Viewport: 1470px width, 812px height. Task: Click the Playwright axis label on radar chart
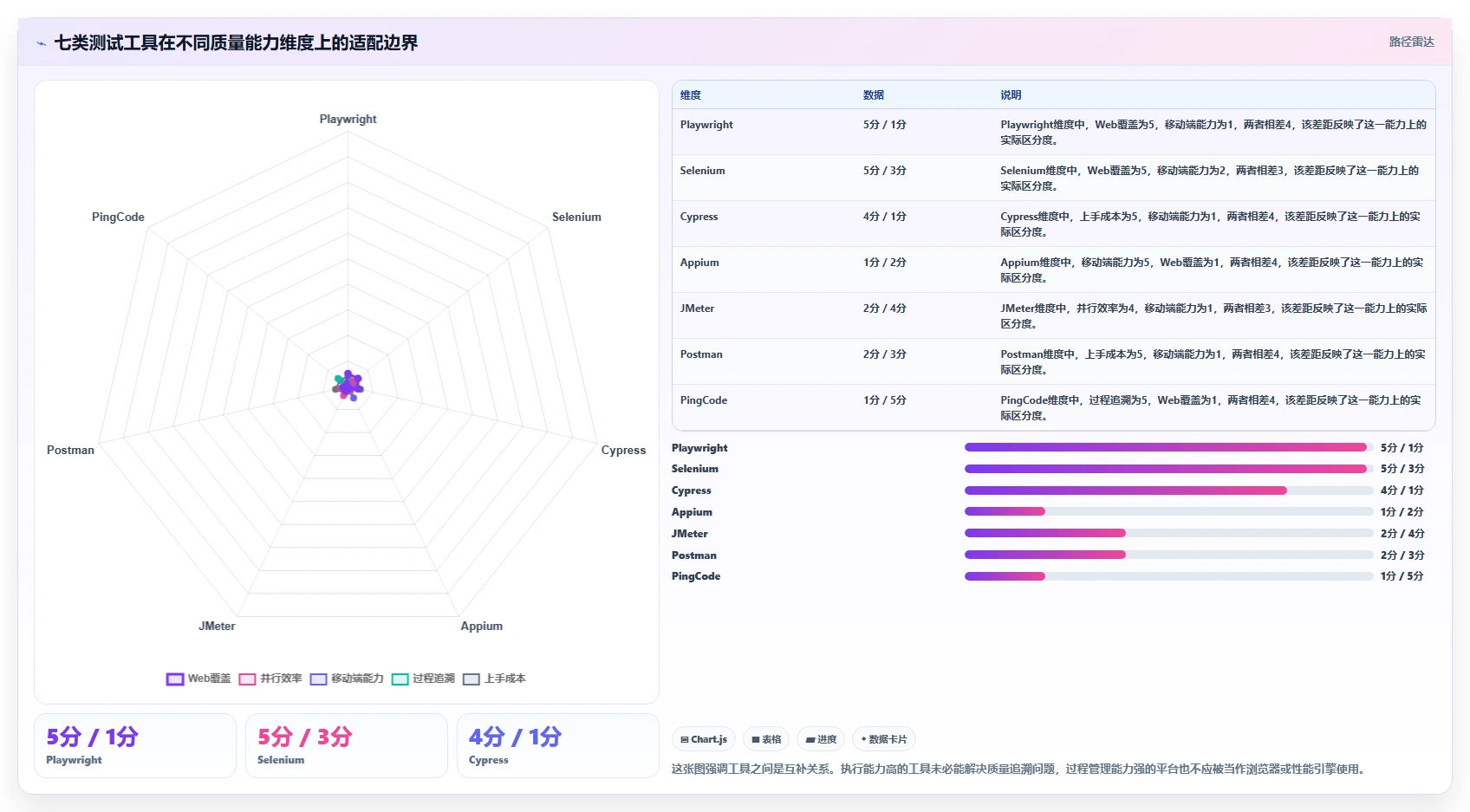[x=348, y=119]
